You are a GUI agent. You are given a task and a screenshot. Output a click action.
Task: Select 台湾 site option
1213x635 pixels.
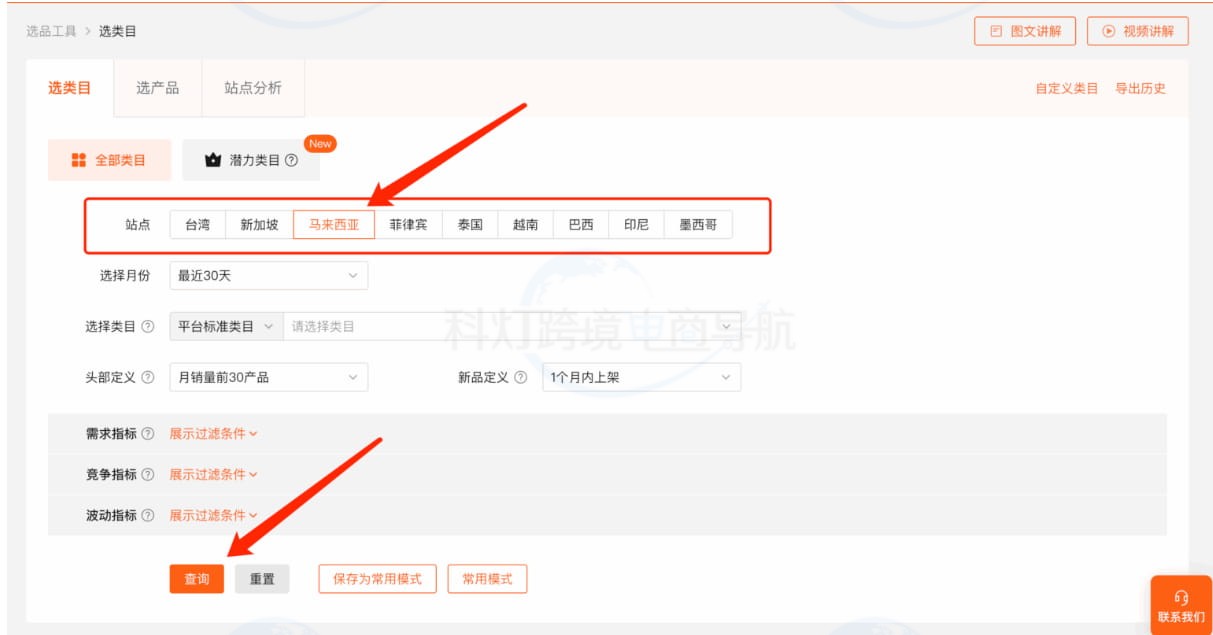tap(197, 225)
